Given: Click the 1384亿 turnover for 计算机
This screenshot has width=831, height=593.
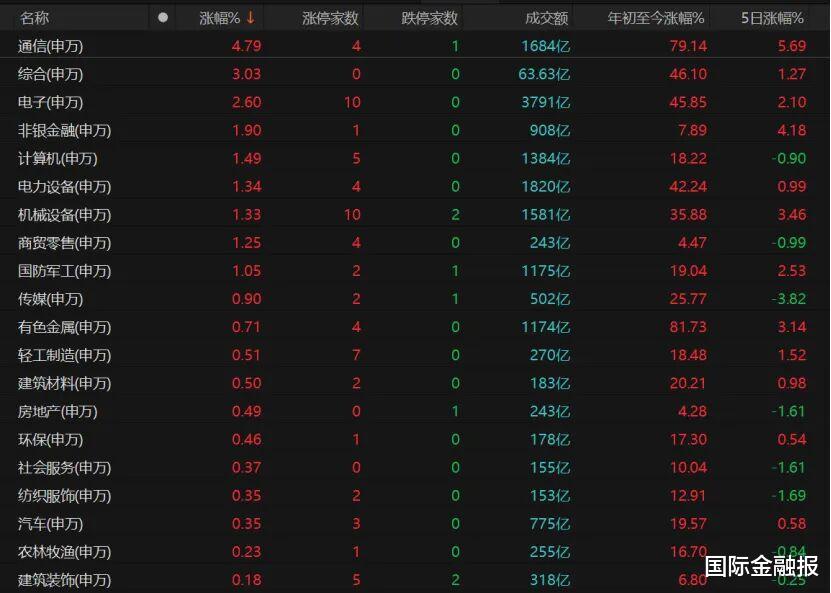Looking at the screenshot, I should [x=545, y=158].
